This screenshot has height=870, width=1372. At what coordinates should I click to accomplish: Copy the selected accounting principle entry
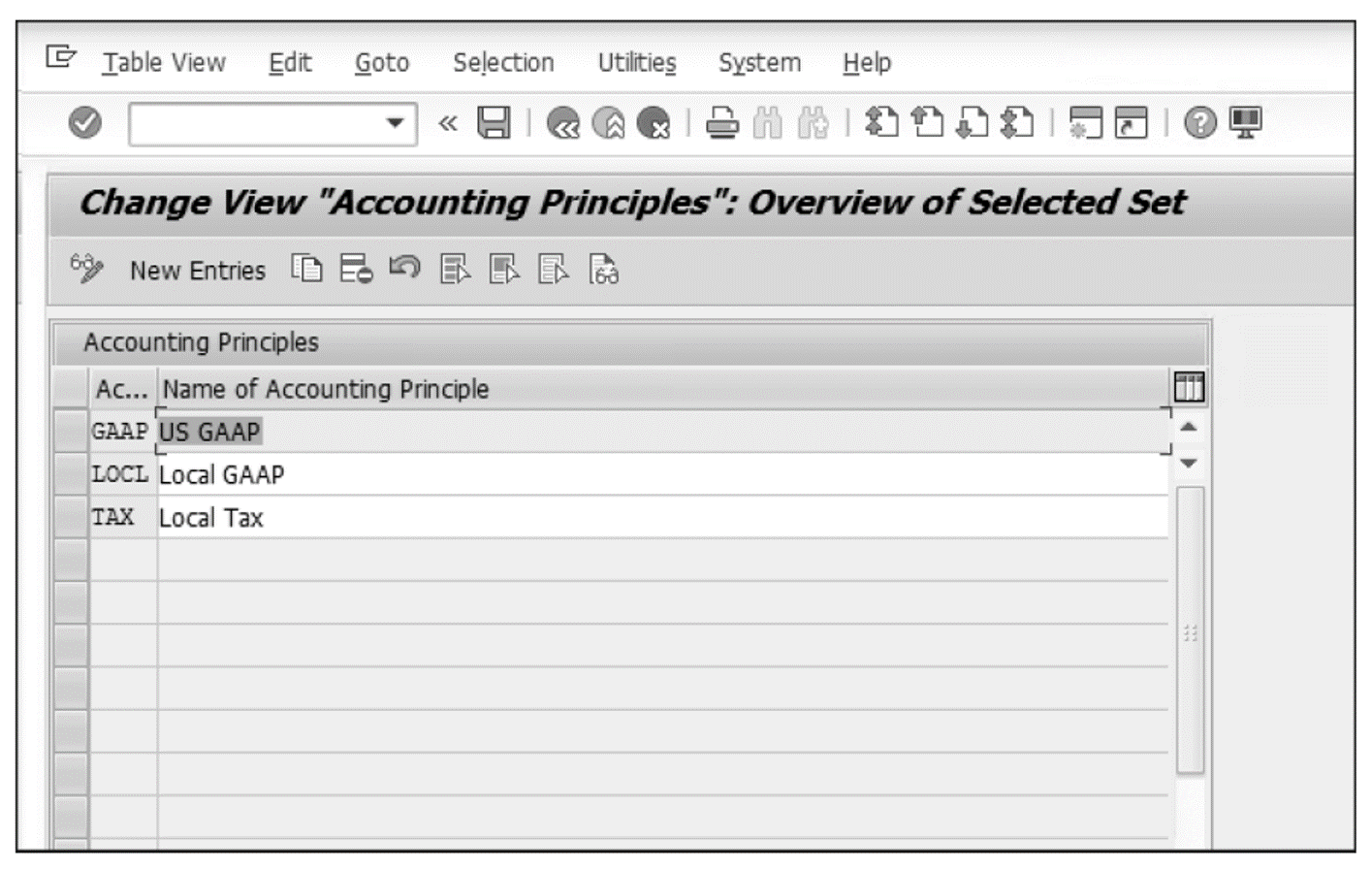pyautogui.click(x=307, y=271)
